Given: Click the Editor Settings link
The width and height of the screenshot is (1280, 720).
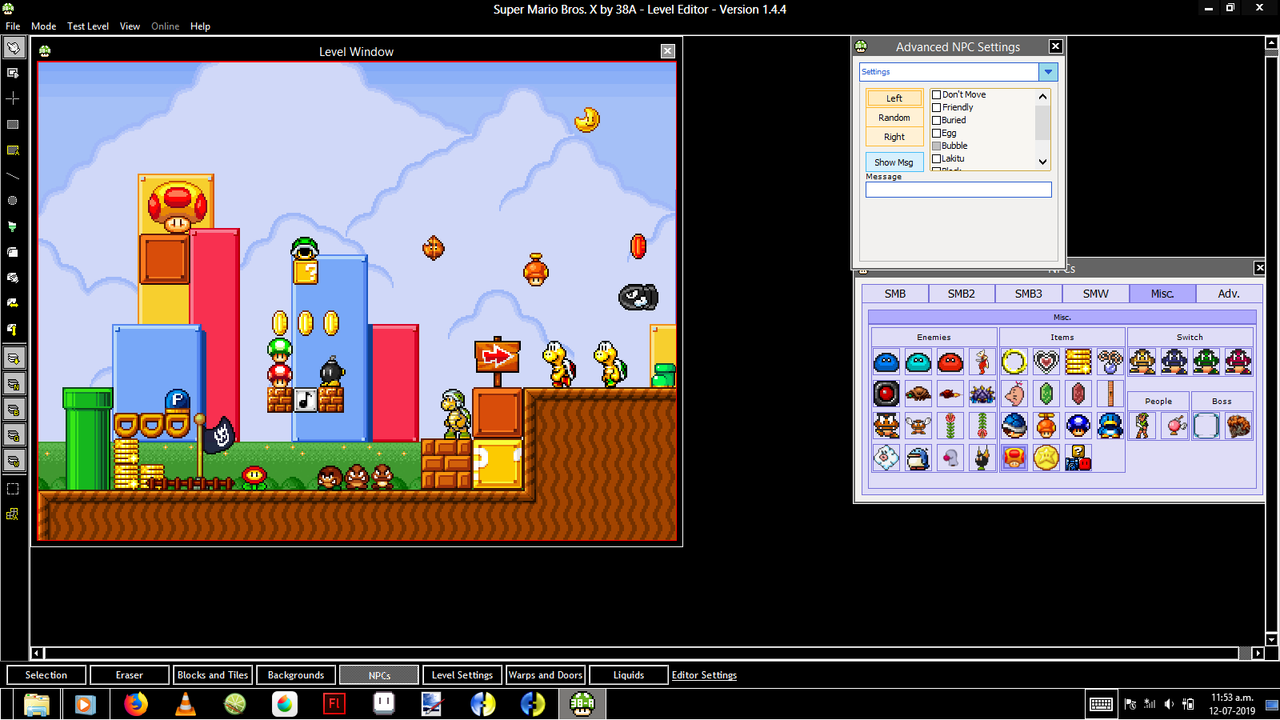Looking at the screenshot, I should click(704, 675).
